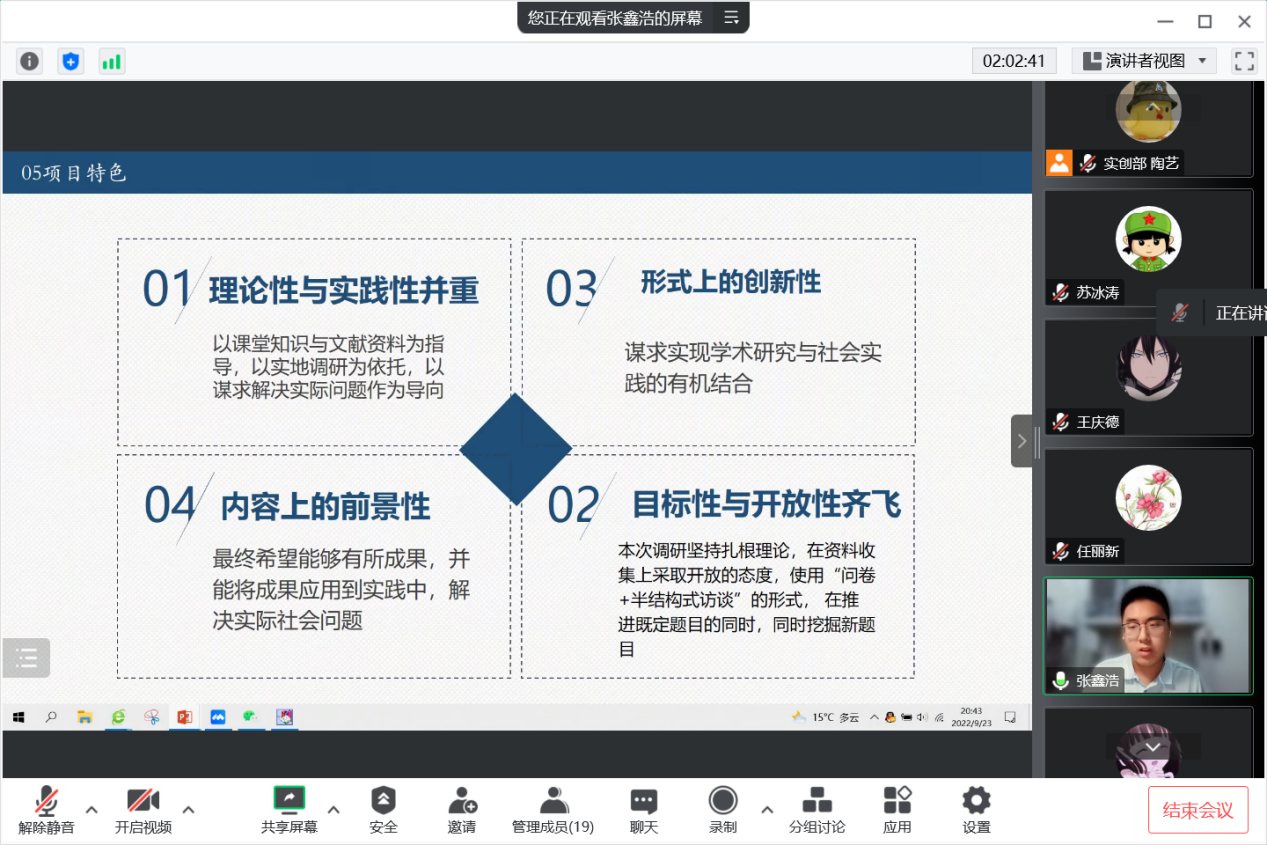Collapse the participant video side panel
This screenshot has height=845, width=1267.
tap(1021, 441)
